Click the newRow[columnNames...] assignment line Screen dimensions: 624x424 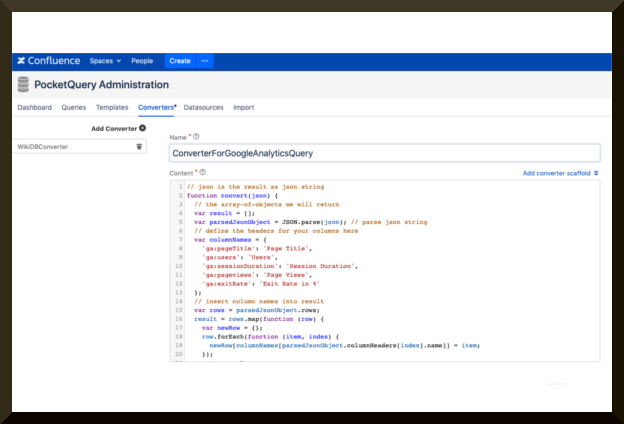(x=345, y=345)
